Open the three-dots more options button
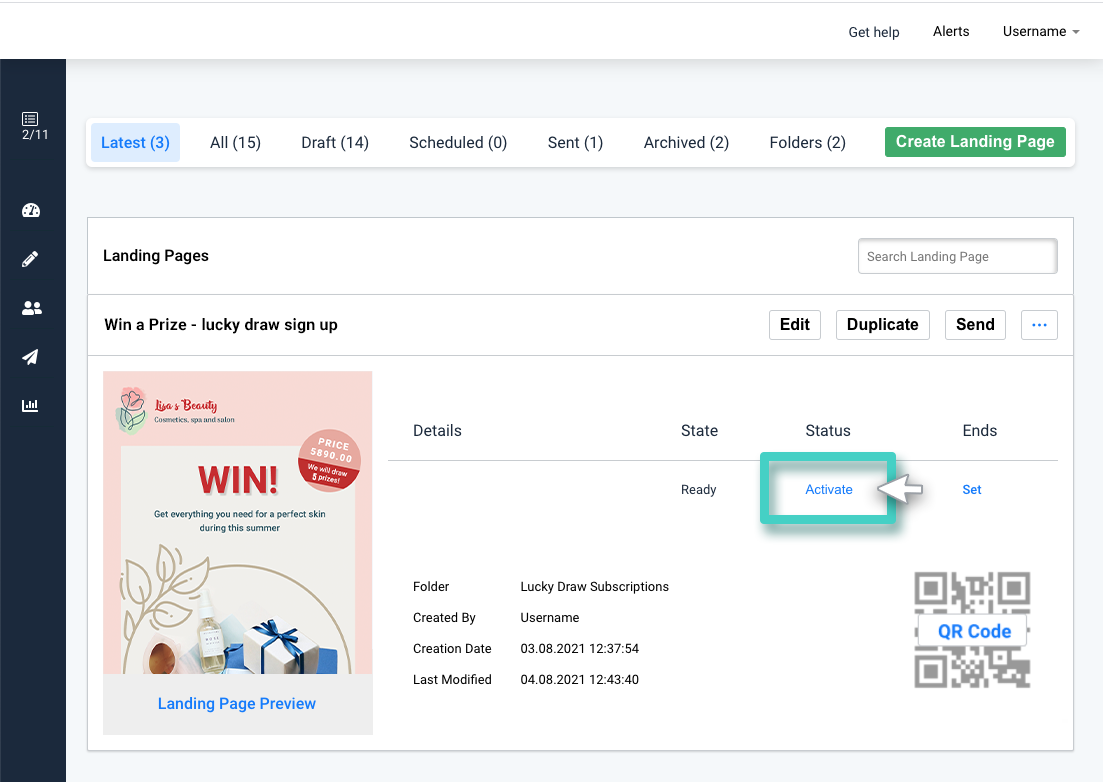Image resolution: width=1103 pixels, height=782 pixels. (1039, 325)
